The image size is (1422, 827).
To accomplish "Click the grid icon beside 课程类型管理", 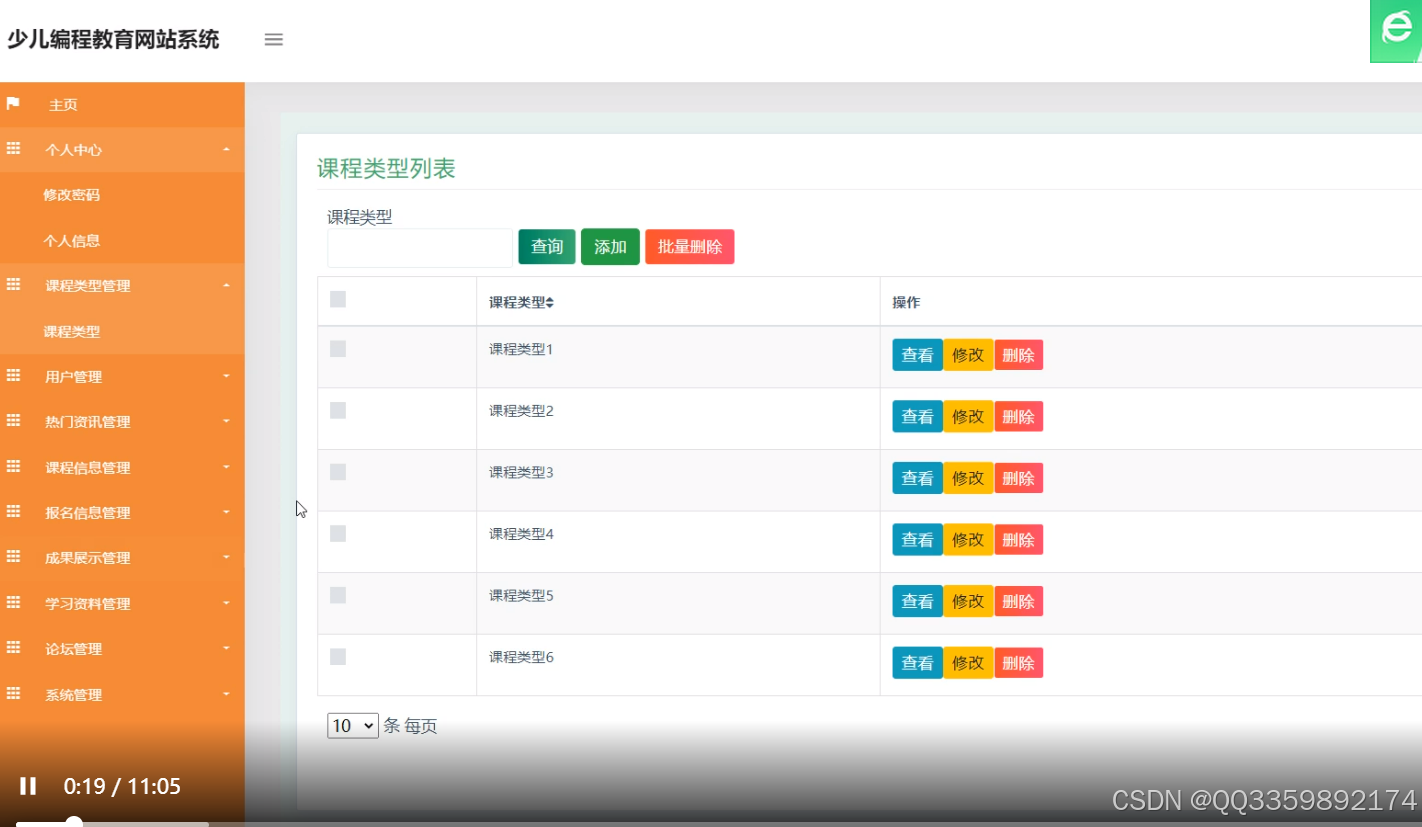I will (13, 285).
